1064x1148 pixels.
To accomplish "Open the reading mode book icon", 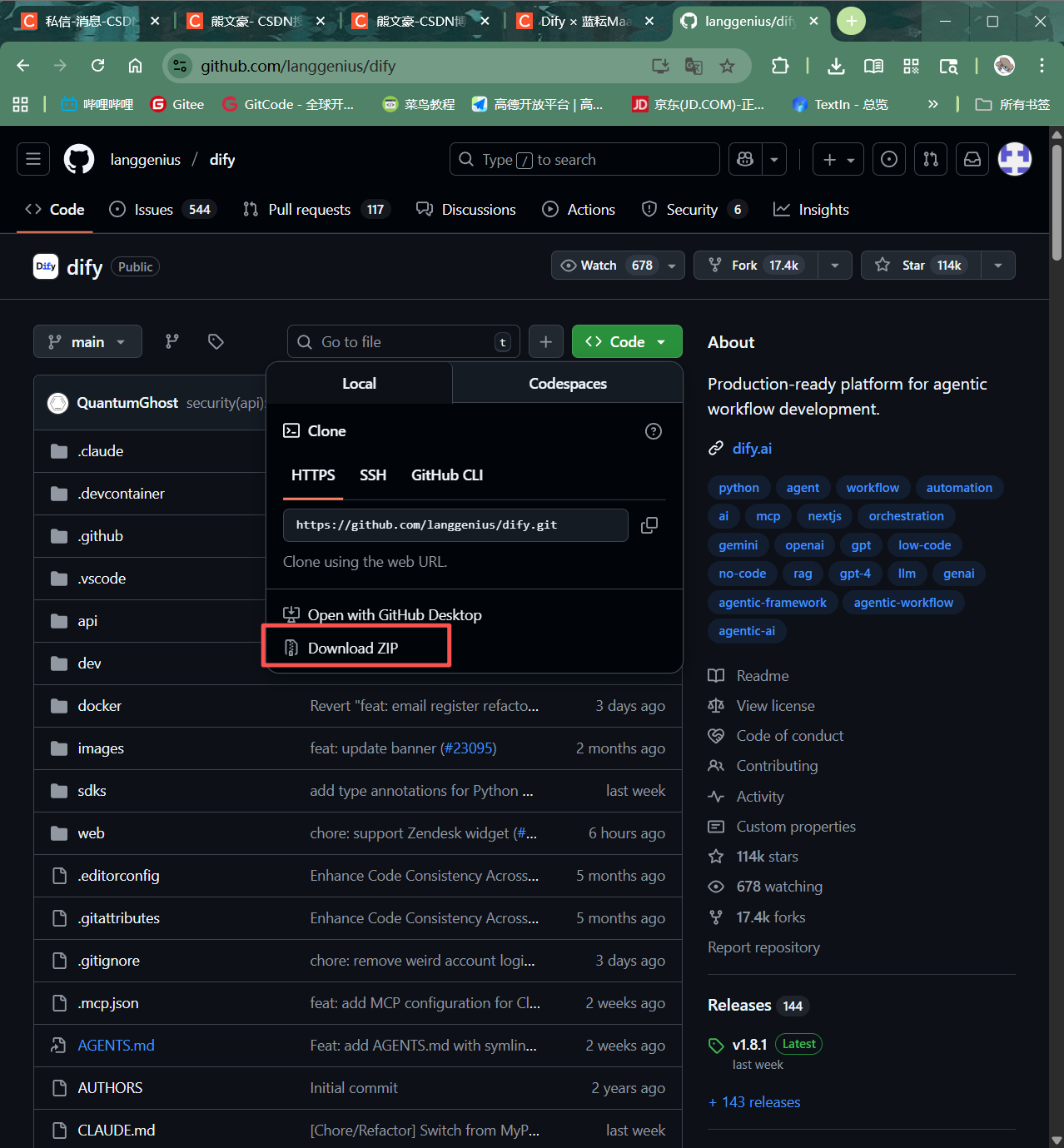I will (x=873, y=66).
